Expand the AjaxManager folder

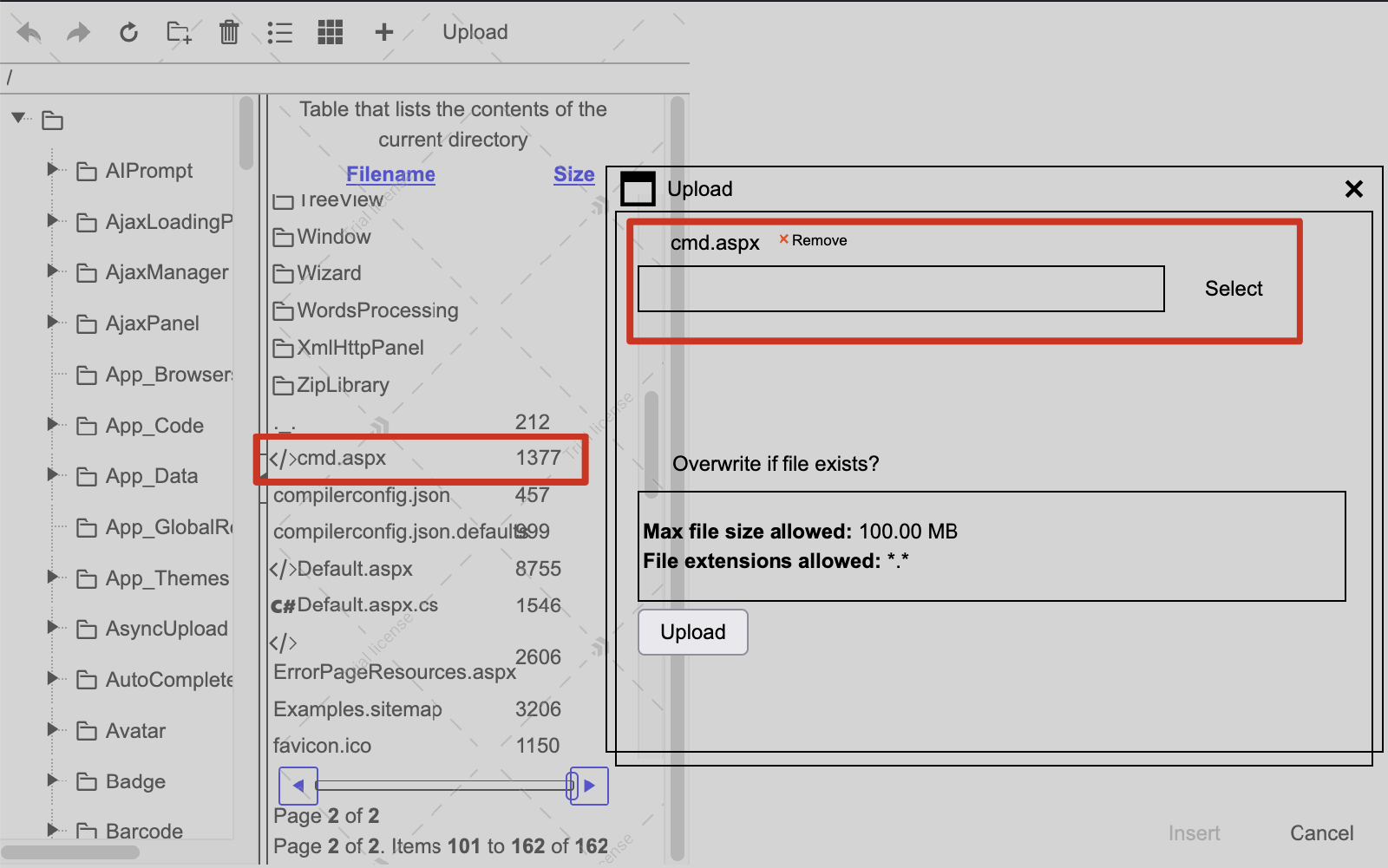tap(53, 271)
